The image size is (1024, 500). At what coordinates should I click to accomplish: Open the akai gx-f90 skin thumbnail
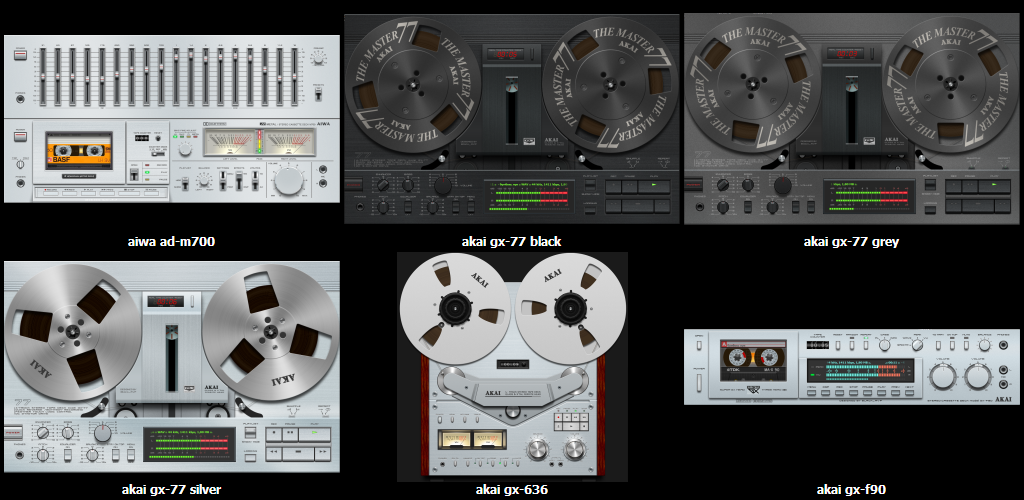pos(852,367)
